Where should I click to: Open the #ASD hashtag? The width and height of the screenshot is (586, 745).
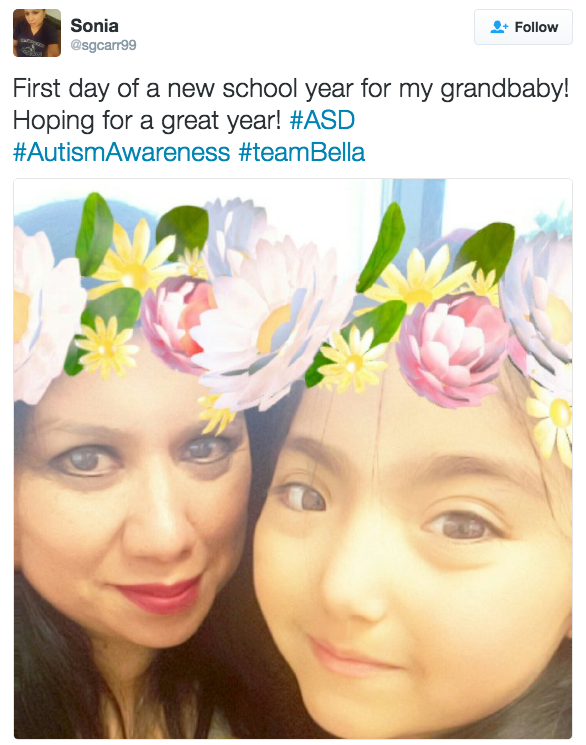[x=322, y=120]
